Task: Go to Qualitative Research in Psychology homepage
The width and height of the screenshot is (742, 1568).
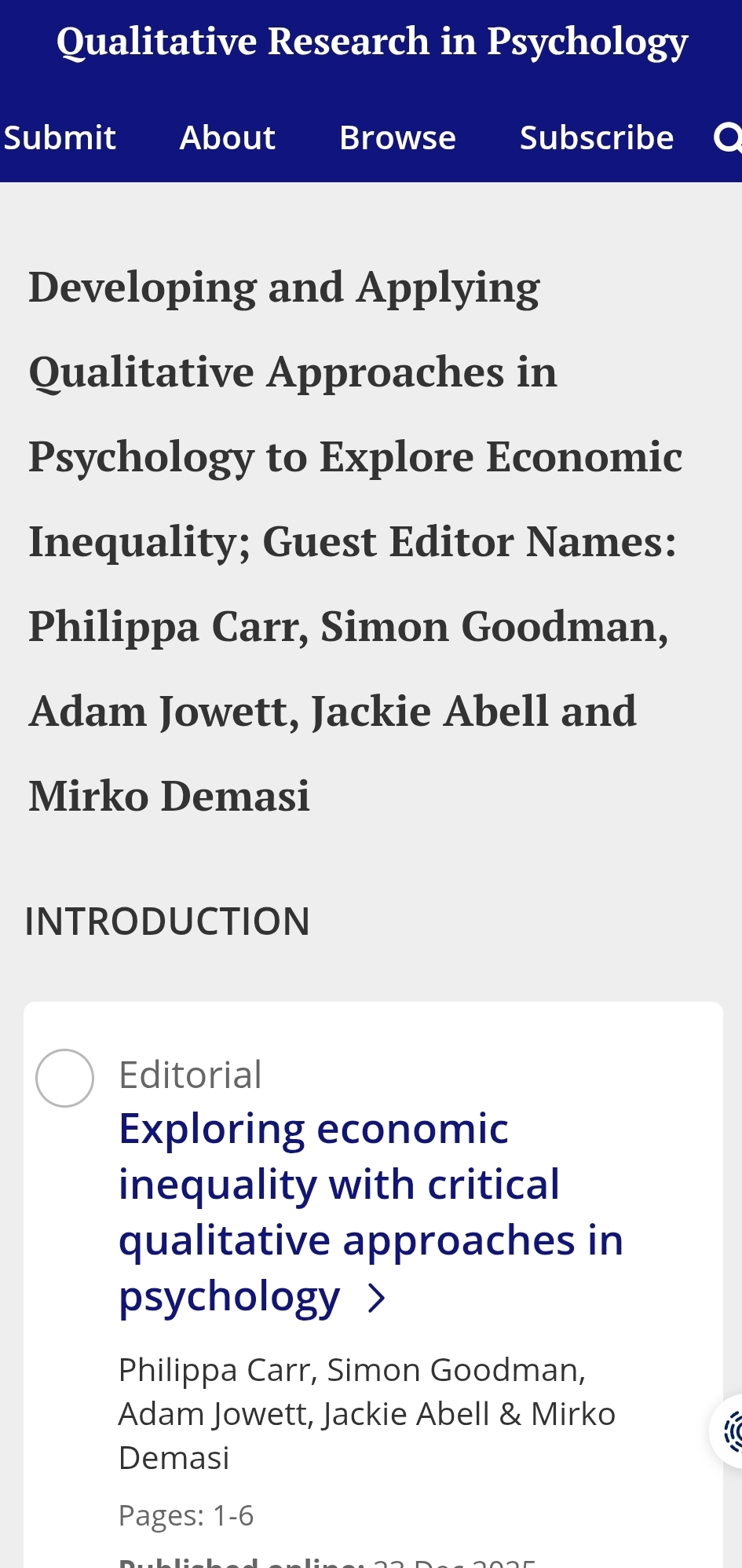Action: click(x=372, y=42)
